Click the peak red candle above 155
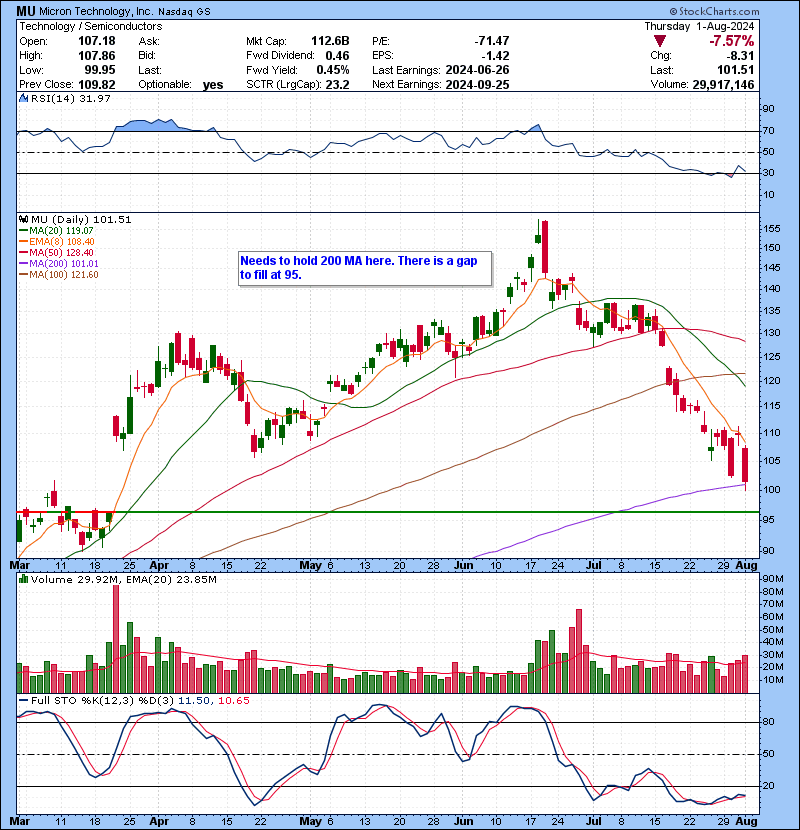The image size is (800, 830). (545, 249)
